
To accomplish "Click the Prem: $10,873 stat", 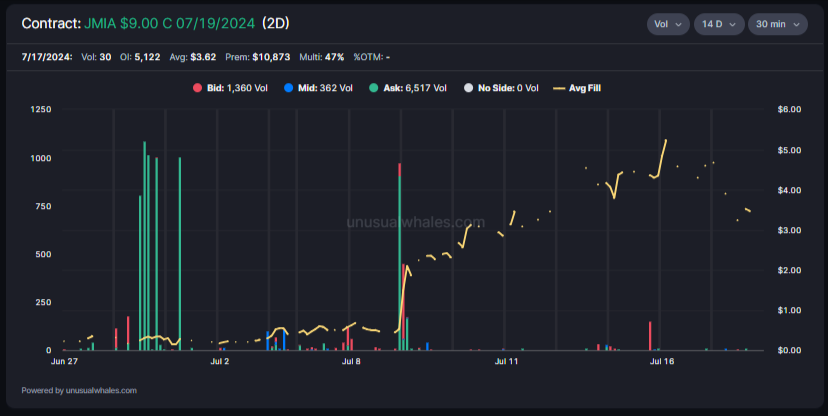I will (258, 57).
